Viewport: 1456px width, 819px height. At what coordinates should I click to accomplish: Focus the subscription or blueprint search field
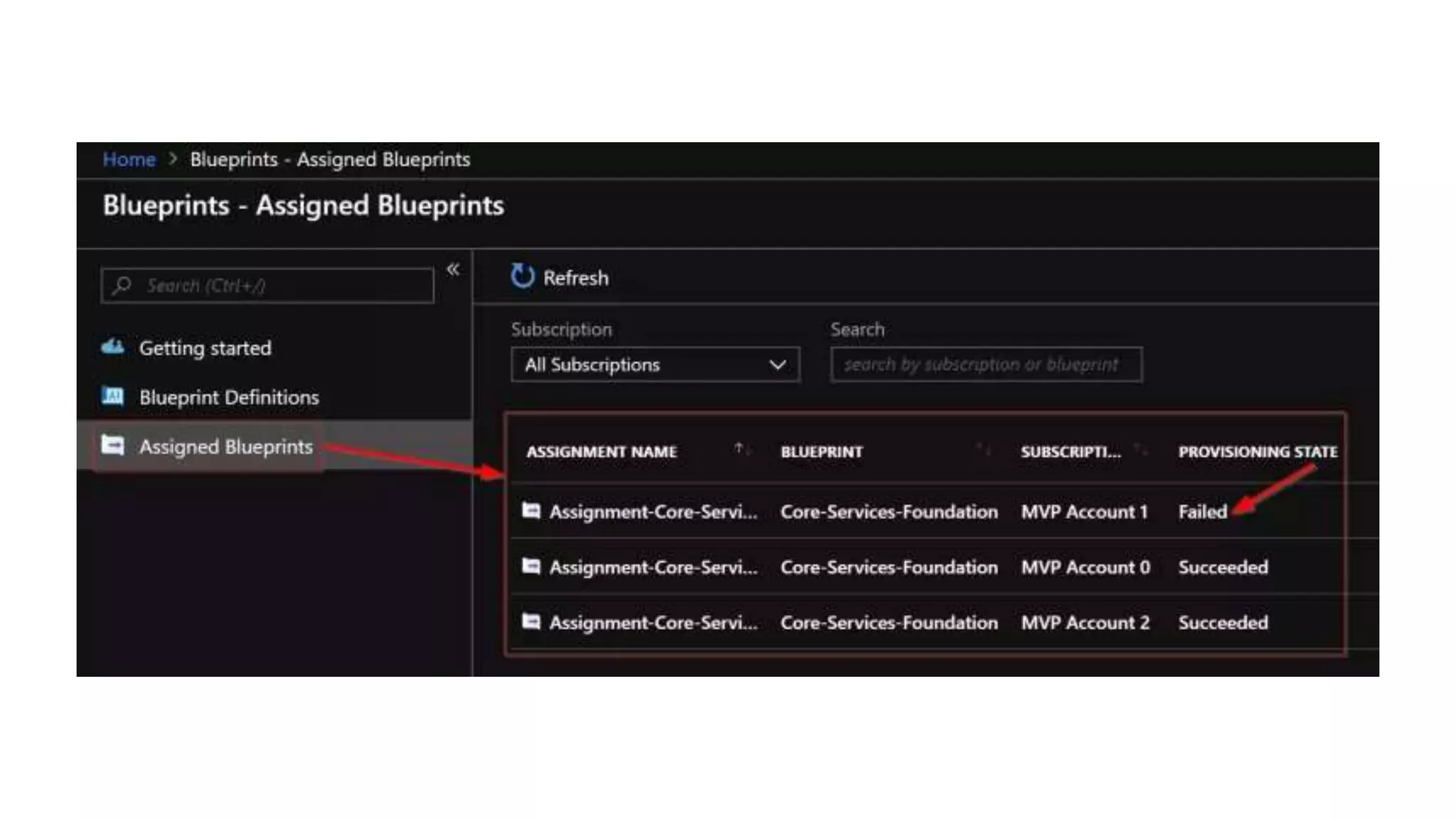[985, 365]
